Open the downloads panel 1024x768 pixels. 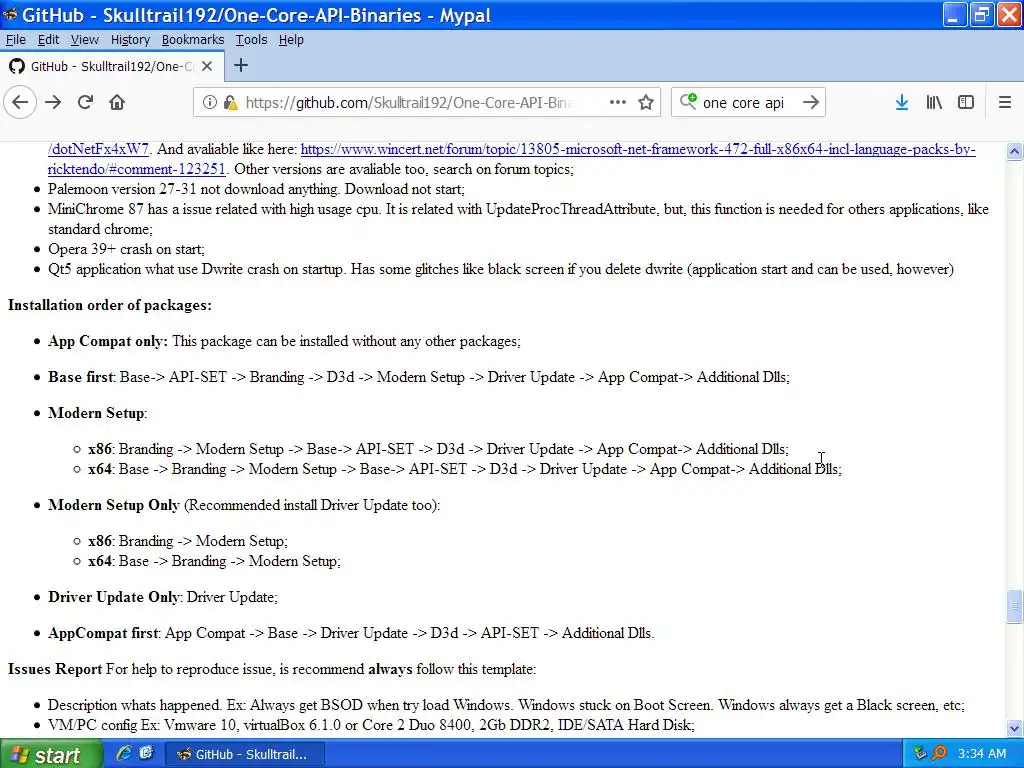pos(902,103)
